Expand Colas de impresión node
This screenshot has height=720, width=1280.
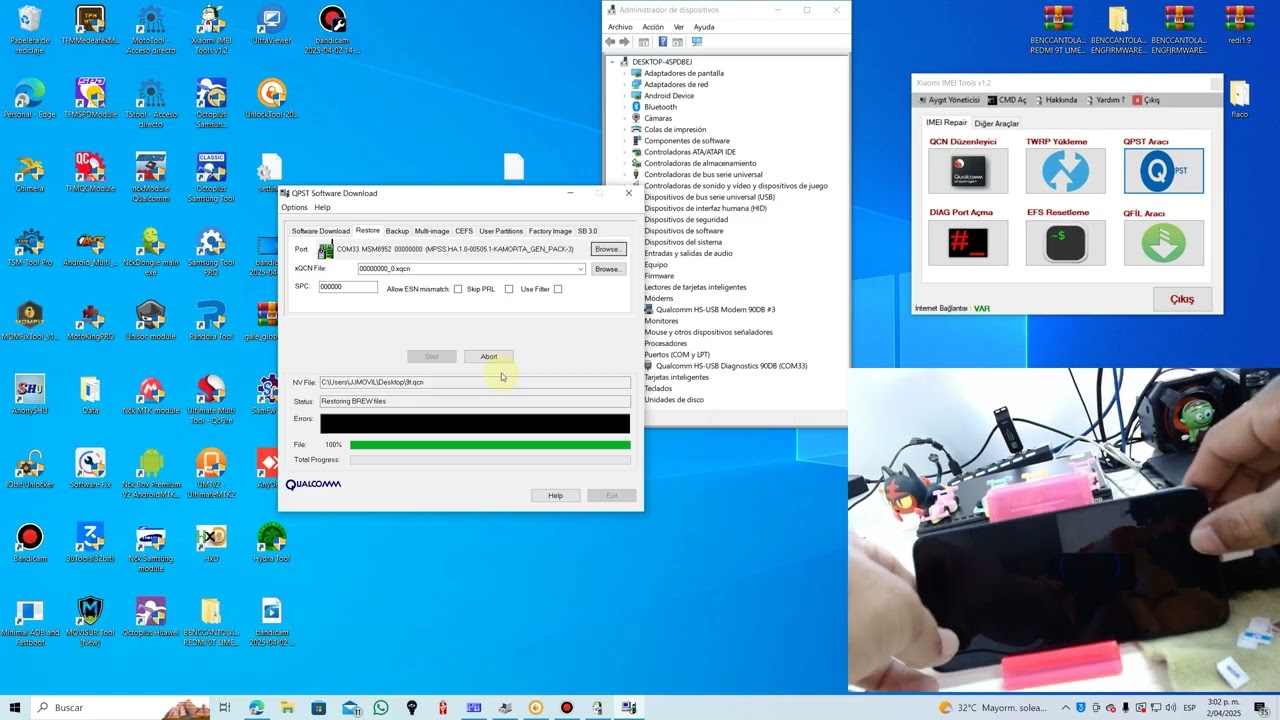[x=624, y=129]
